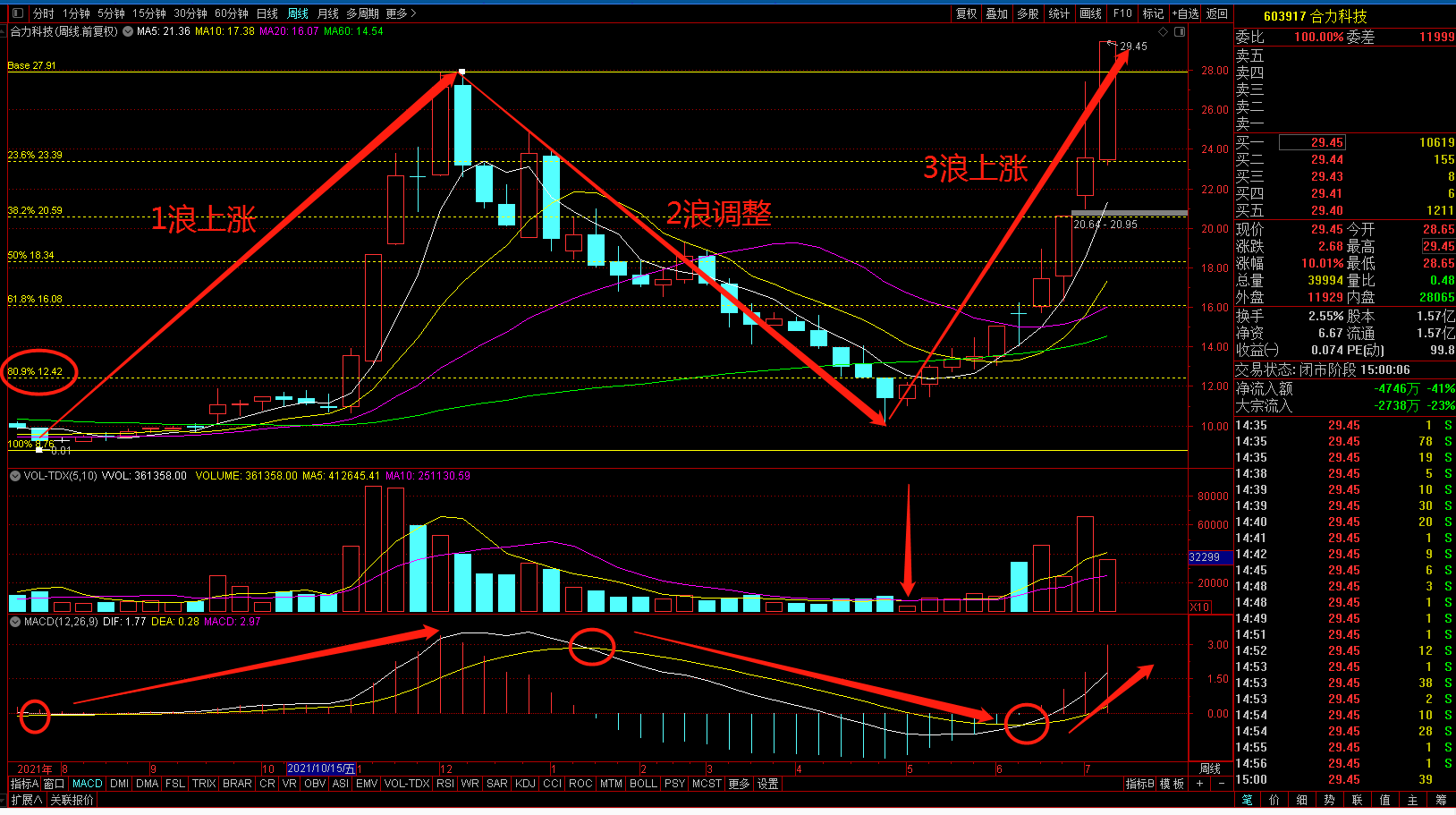The height and width of the screenshot is (815, 1456).
Task: Activate 画线 drawing tools
Action: coord(1090,13)
